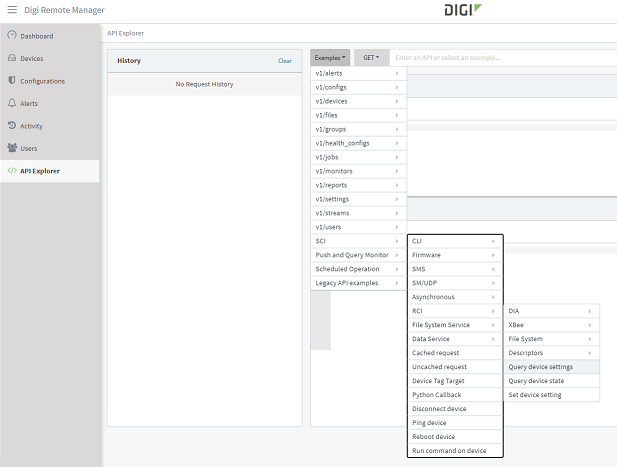Open Legacy API examples entry
This screenshot has width=617, height=467.
pos(358,283)
